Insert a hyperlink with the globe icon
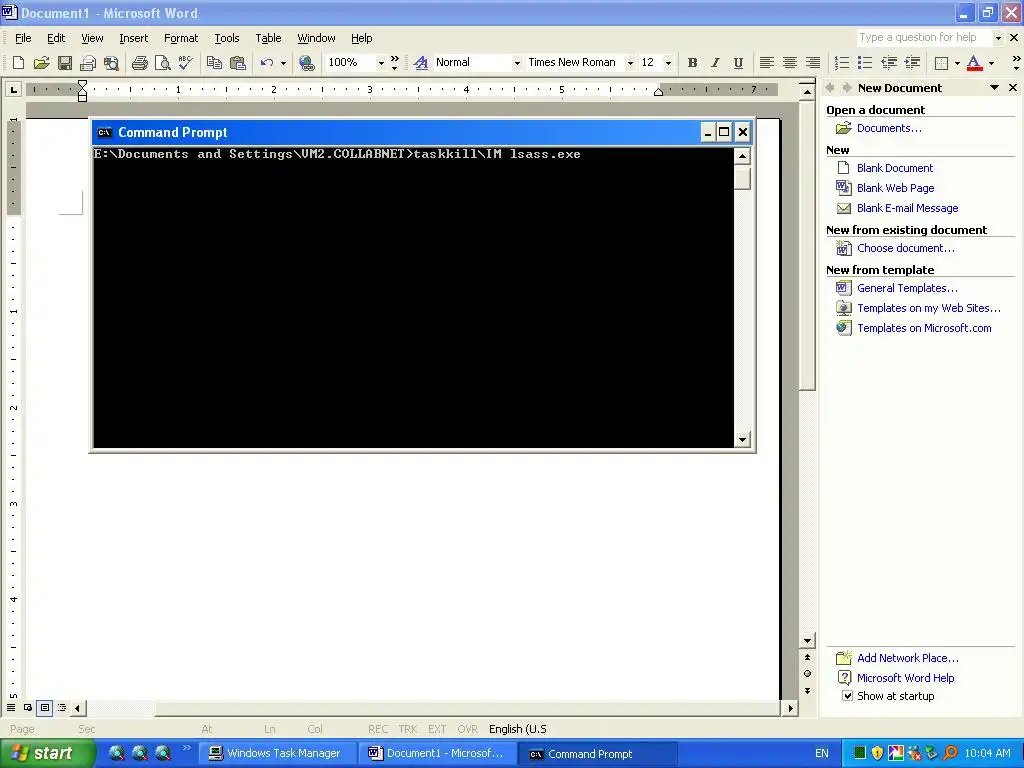Viewport: 1024px width, 768px height. click(306, 63)
